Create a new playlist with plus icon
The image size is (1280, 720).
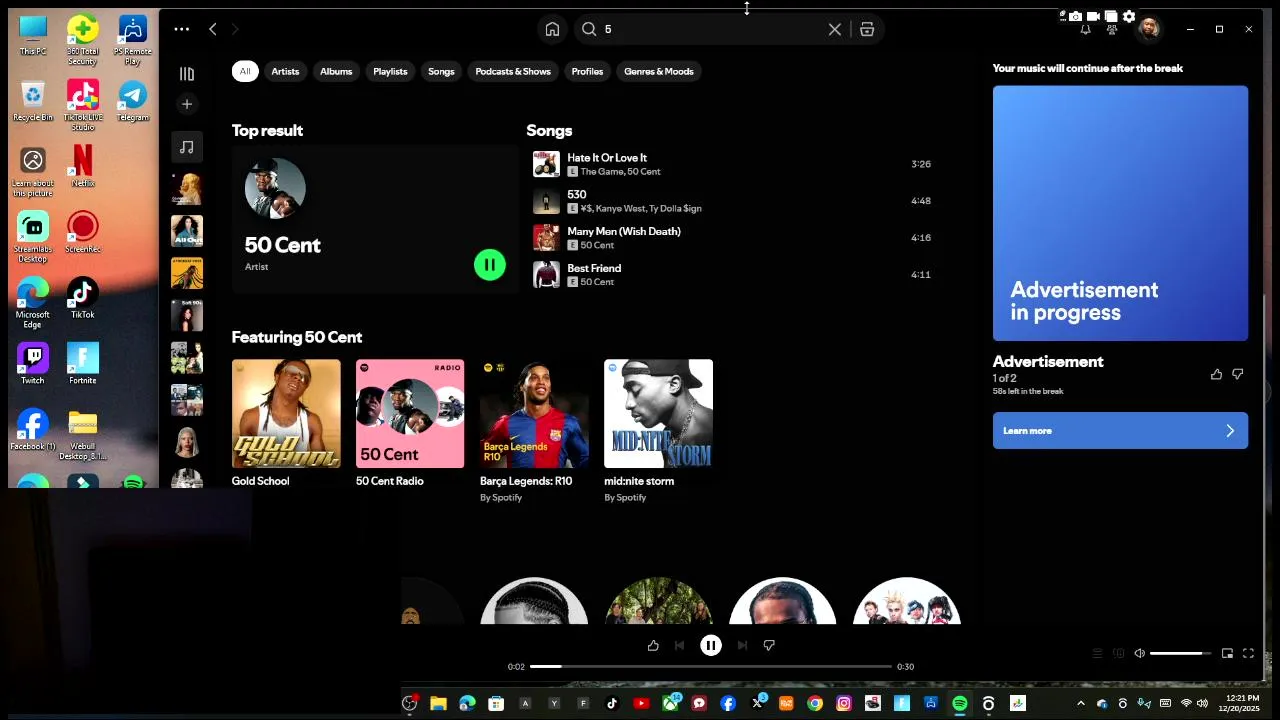[x=186, y=104]
